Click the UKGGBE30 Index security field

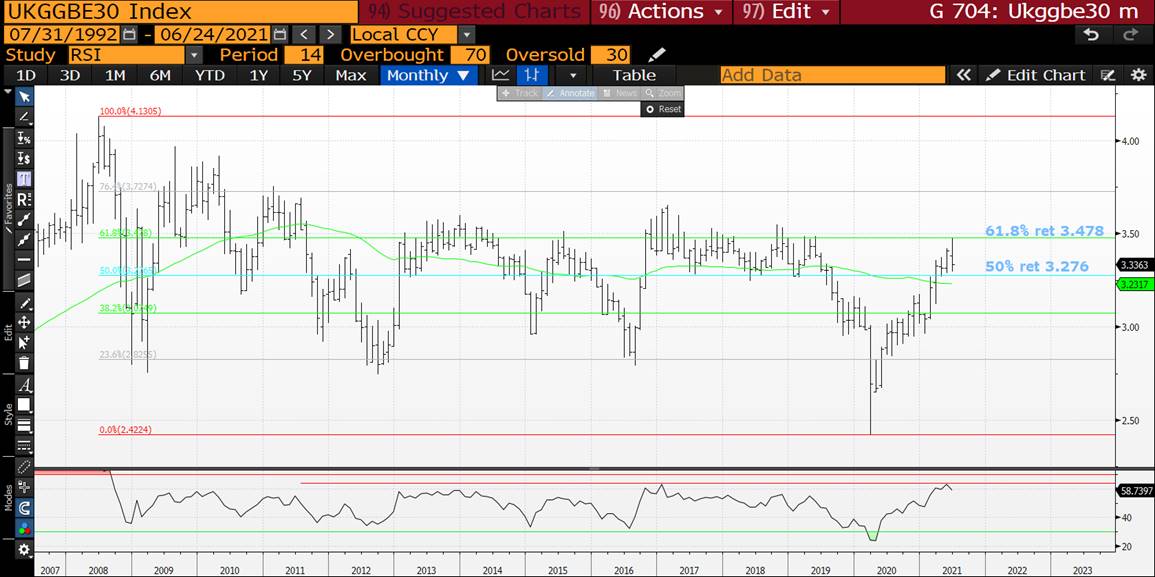179,12
